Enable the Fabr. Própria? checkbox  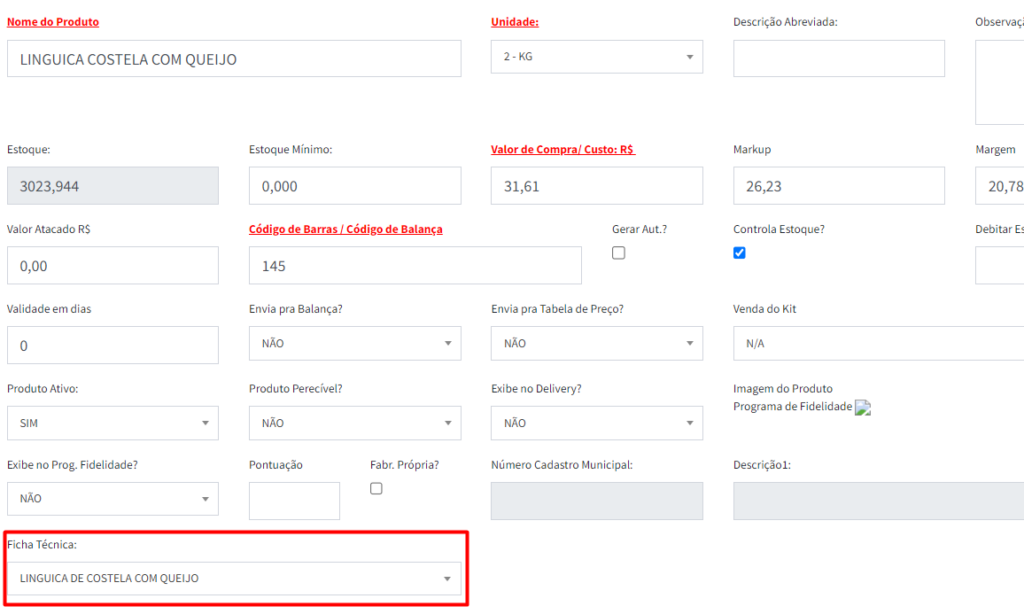(376, 489)
